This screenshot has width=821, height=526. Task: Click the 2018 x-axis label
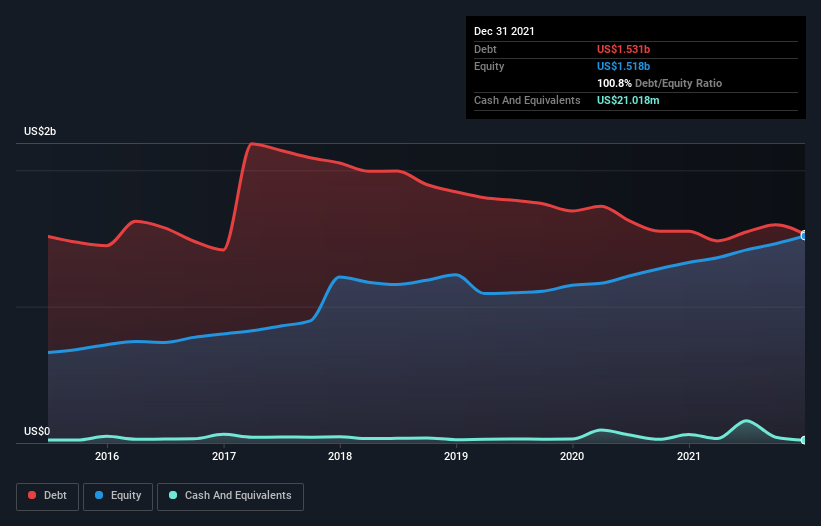[340, 456]
